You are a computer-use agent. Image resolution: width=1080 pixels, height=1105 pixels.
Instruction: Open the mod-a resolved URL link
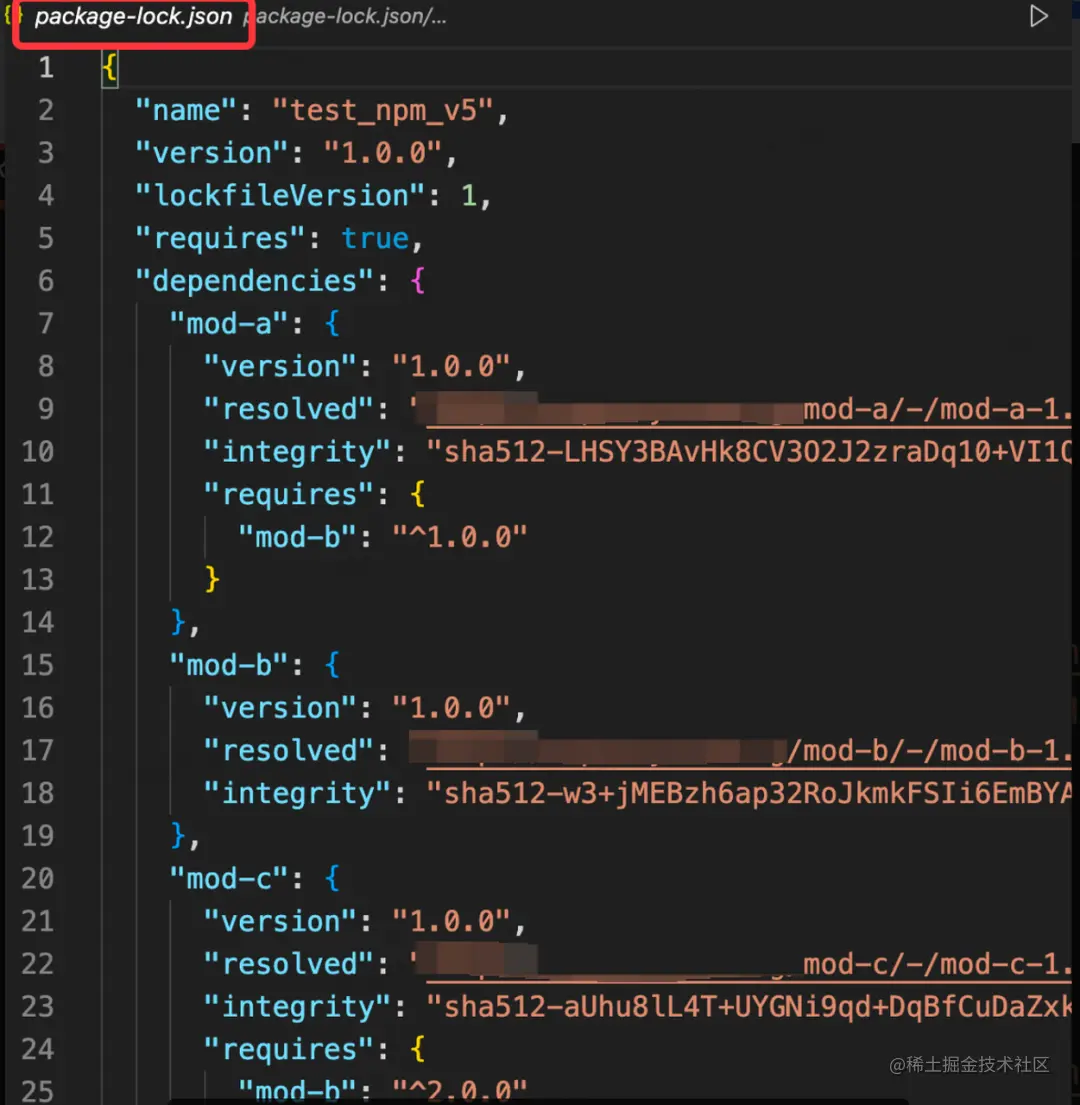741,409
